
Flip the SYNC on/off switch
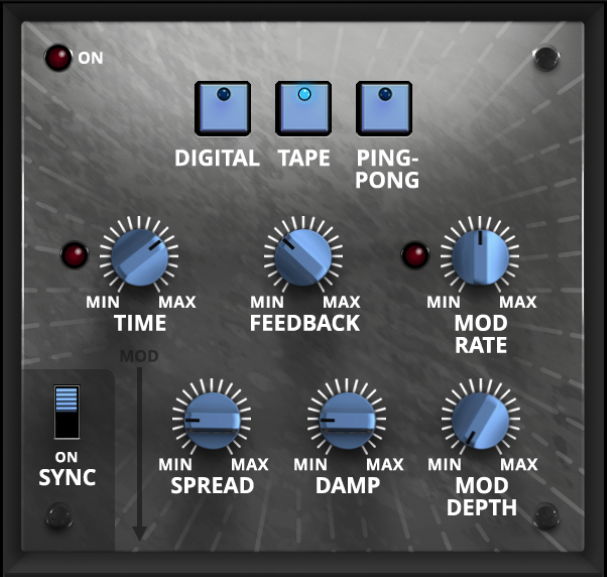coord(67,412)
